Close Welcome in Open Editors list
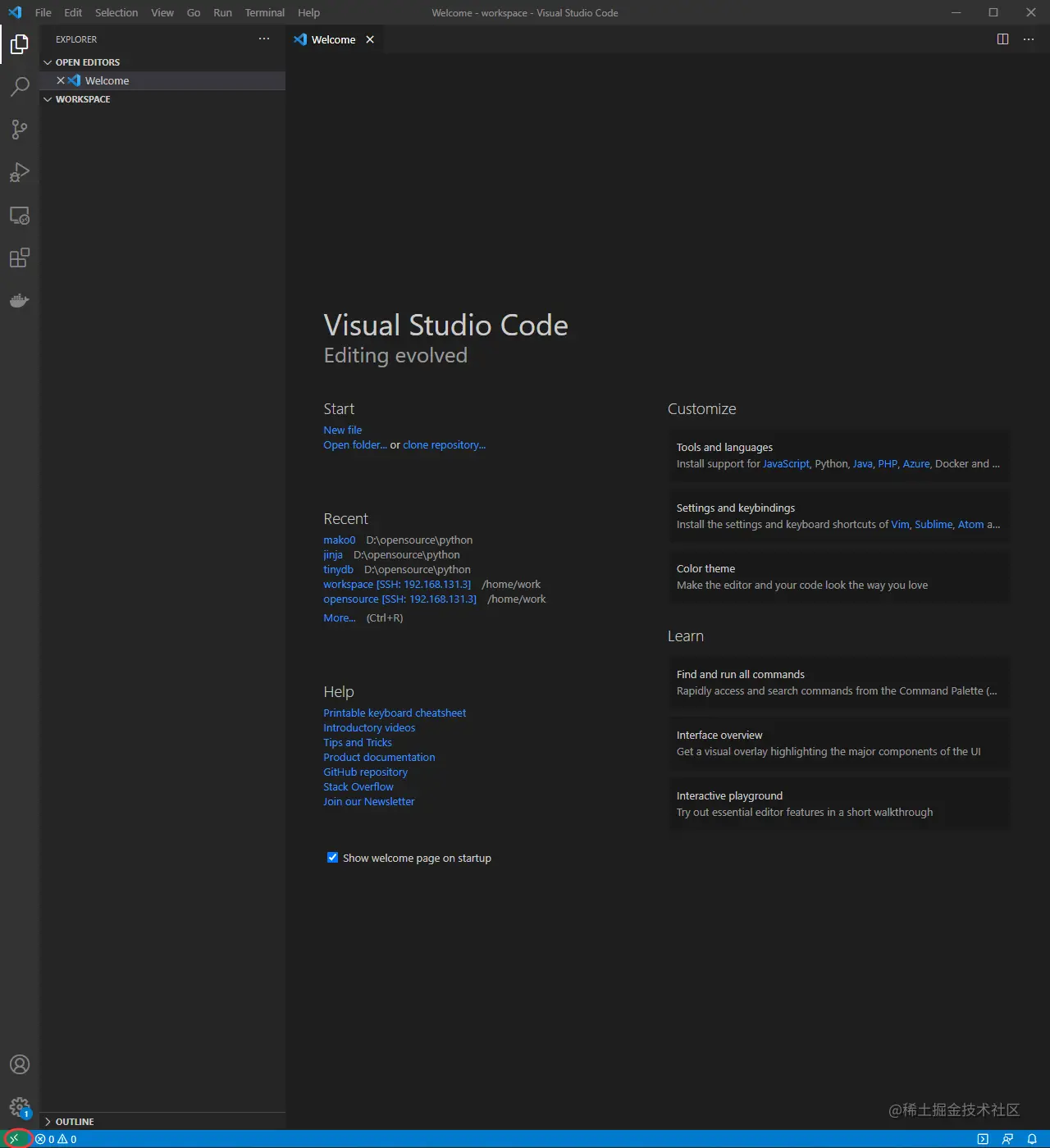 (61, 80)
